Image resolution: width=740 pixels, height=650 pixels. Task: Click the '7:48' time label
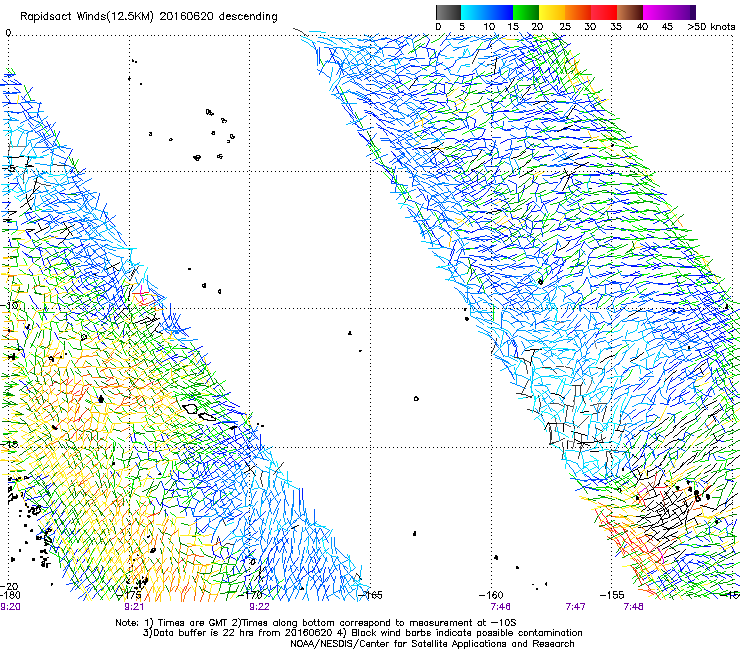point(633,607)
